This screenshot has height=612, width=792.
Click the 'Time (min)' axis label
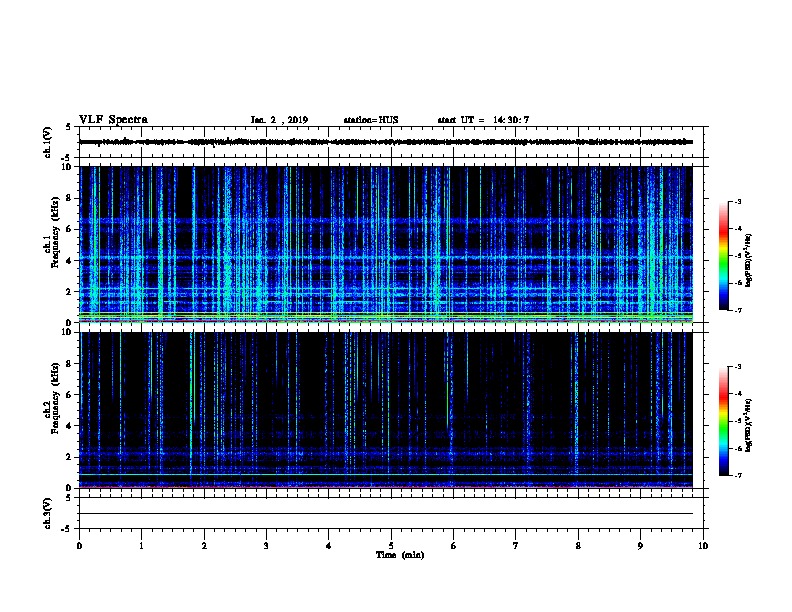click(400, 555)
